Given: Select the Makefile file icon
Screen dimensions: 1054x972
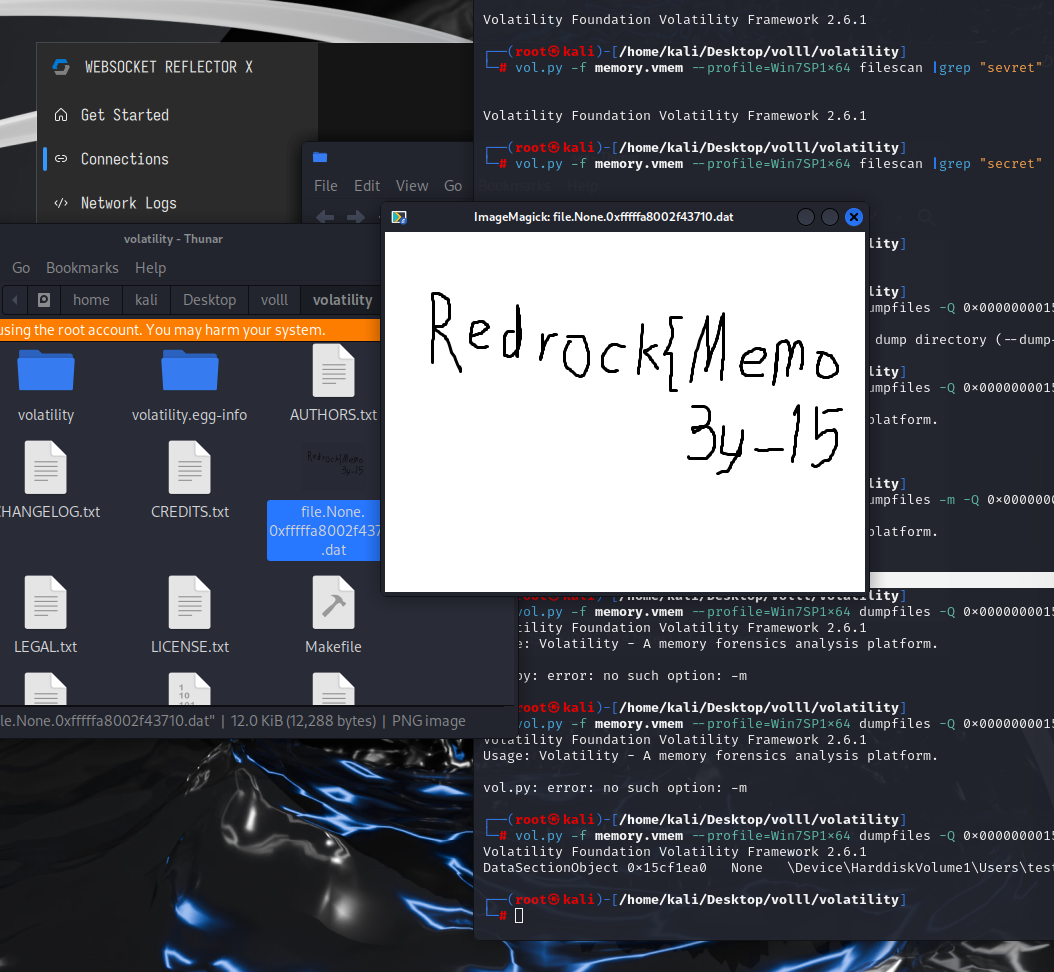Looking at the screenshot, I should click(333, 602).
